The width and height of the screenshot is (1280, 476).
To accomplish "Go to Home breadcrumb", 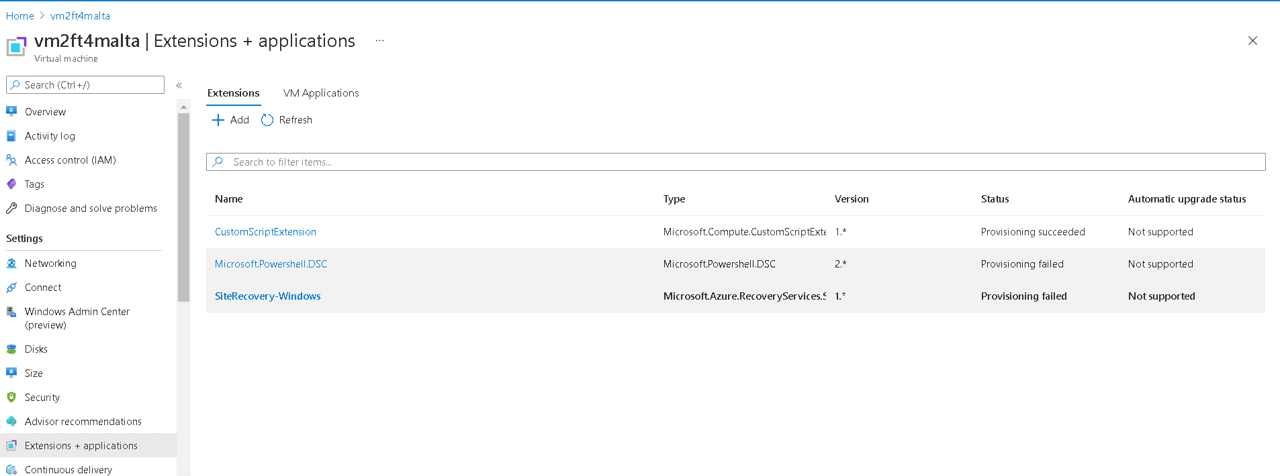I will [x=19, y=16].
